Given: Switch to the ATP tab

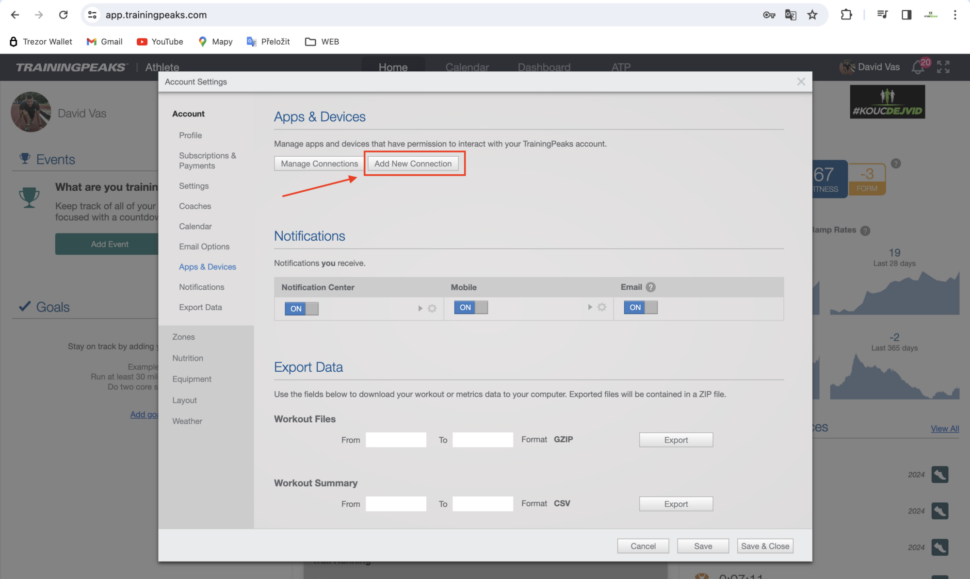Looking at the screenshot, I should point(620,67).
